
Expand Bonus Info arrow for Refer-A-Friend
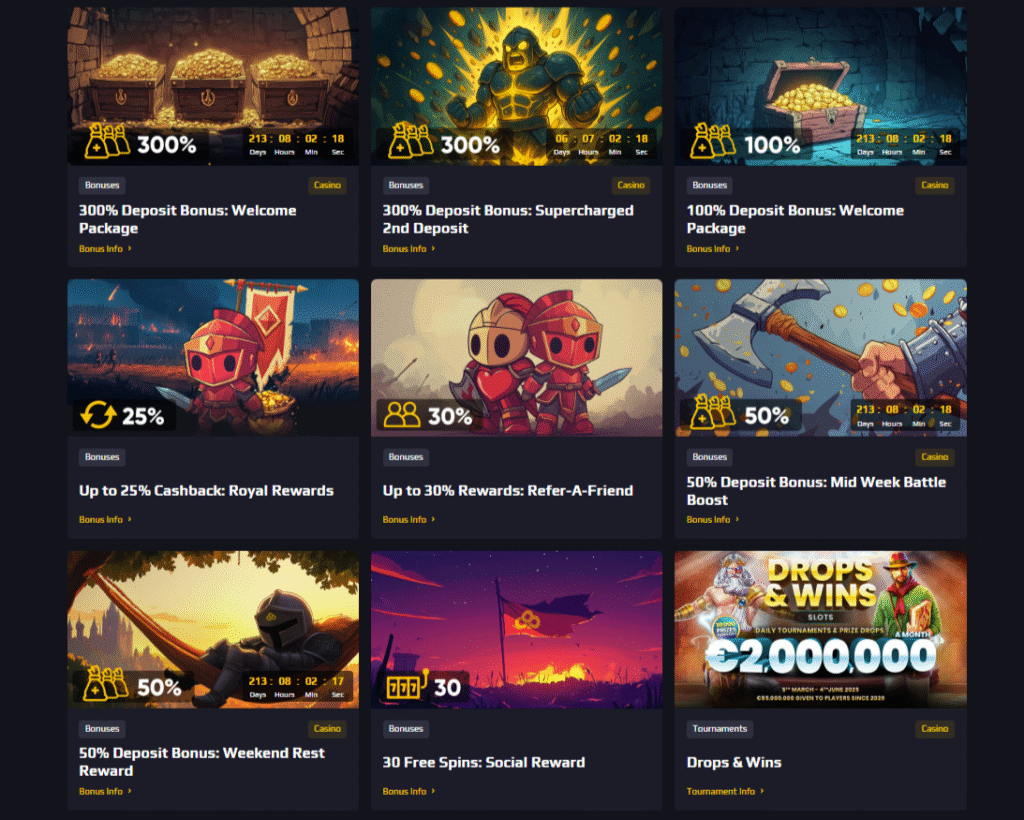(433, 519)
